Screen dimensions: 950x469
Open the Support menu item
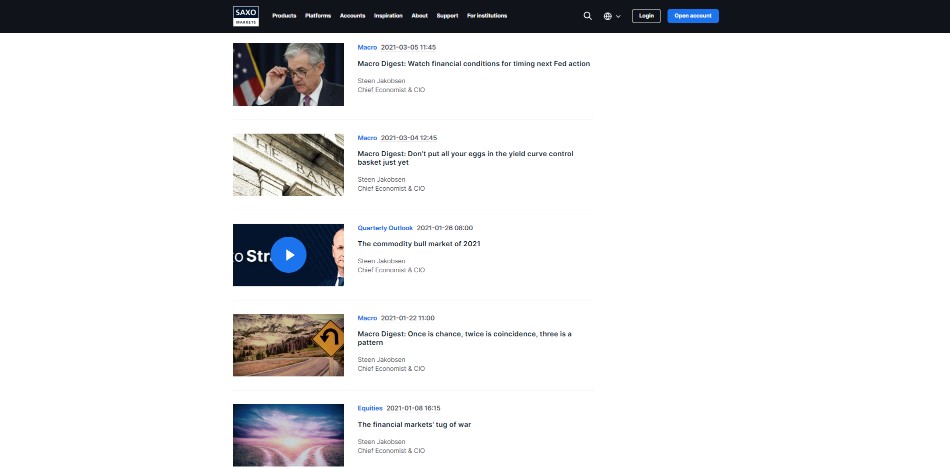pyautogui.click(x=447, y=16)
